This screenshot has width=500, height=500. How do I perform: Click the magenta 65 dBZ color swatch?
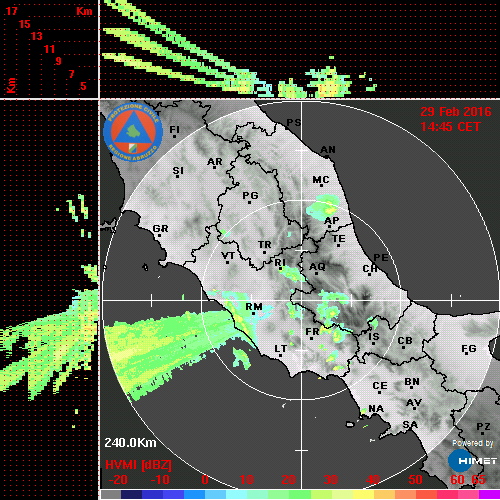pyautogui.click(x=489, y=494)
